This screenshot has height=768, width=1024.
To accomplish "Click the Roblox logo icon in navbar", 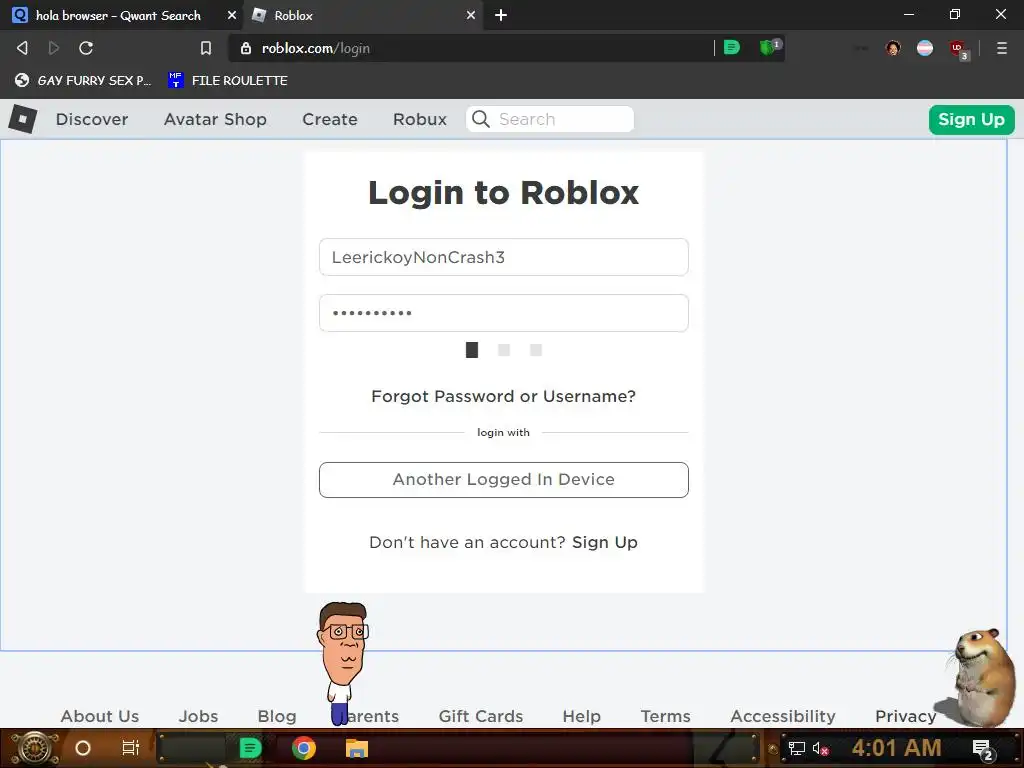I will pos(23,120).
